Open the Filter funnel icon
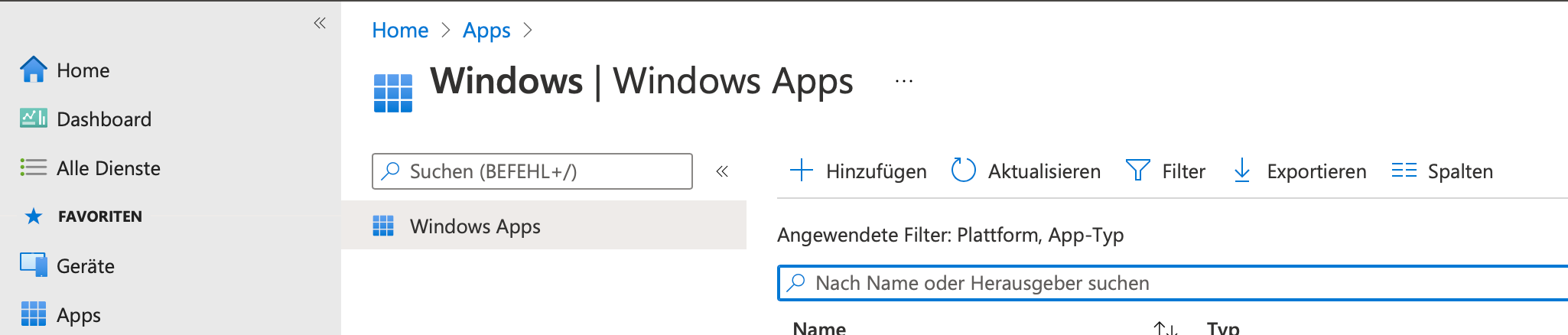 [1137, 170]
